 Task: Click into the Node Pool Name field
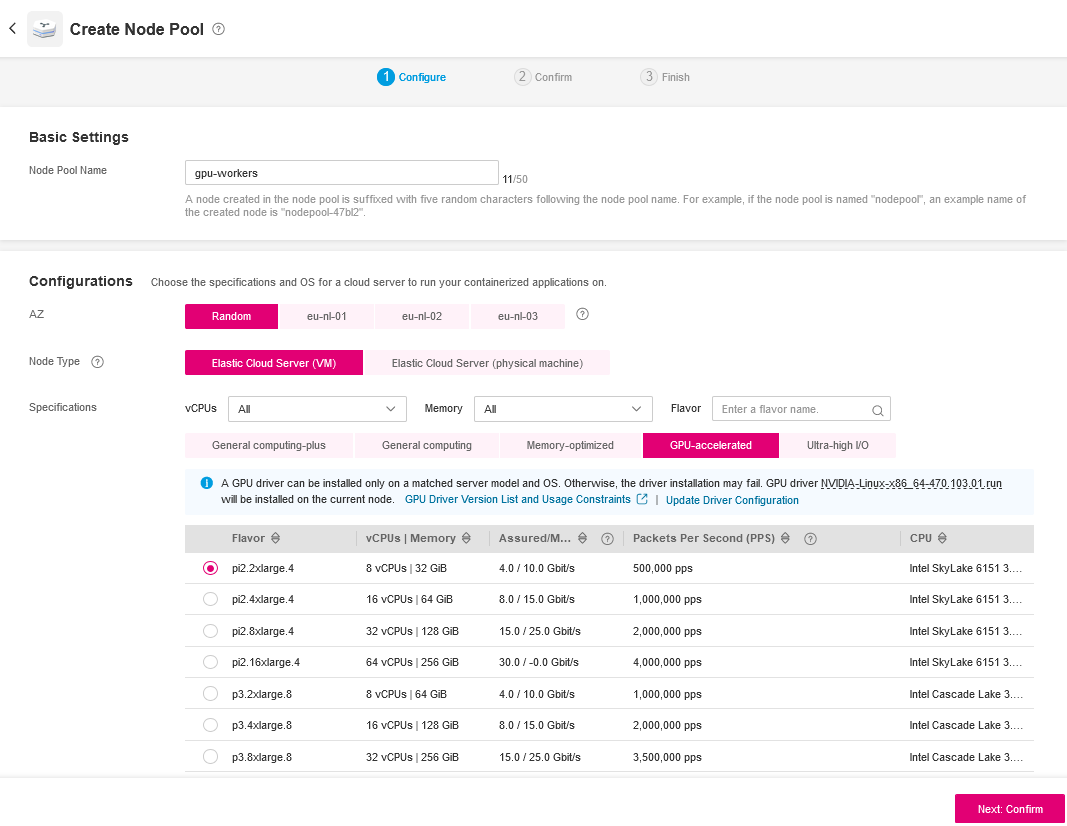pyautogui.click(x=341, y=173)
